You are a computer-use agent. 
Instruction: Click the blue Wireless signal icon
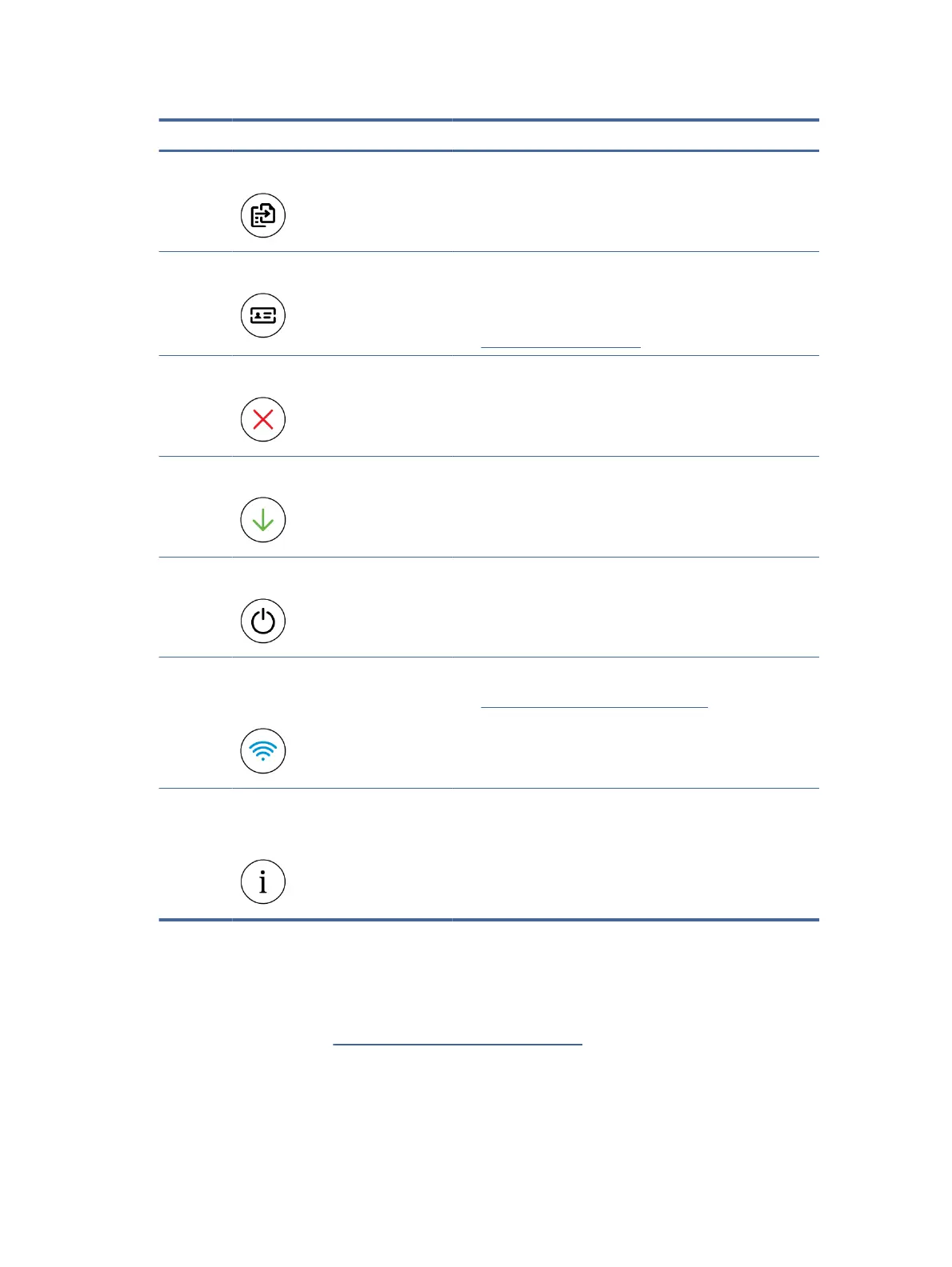click(x=262, y=751)
